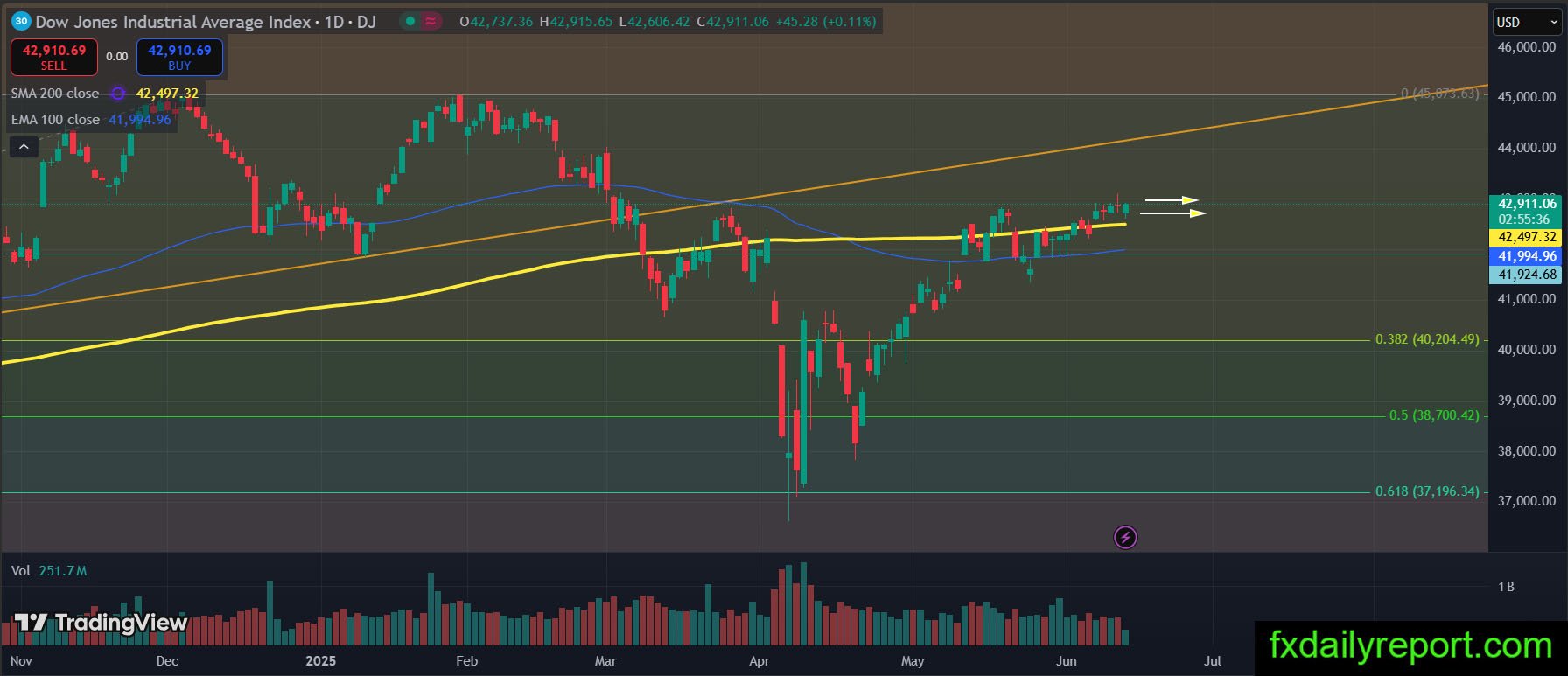Click the yellow 42,497.32 price axis tag
This screenshot has height=676, width=1568.
point(1527,237)
